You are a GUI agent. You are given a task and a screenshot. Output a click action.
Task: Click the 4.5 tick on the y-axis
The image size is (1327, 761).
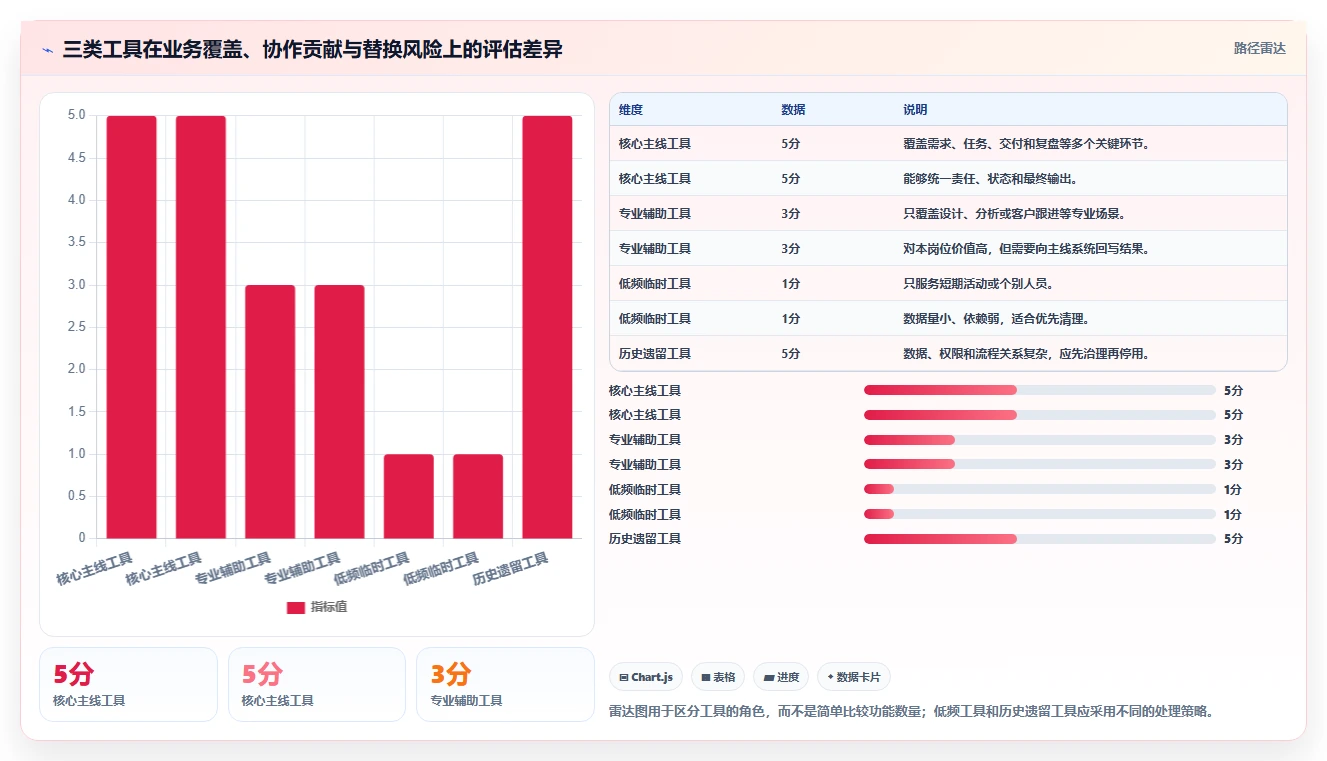coord(77,158)
